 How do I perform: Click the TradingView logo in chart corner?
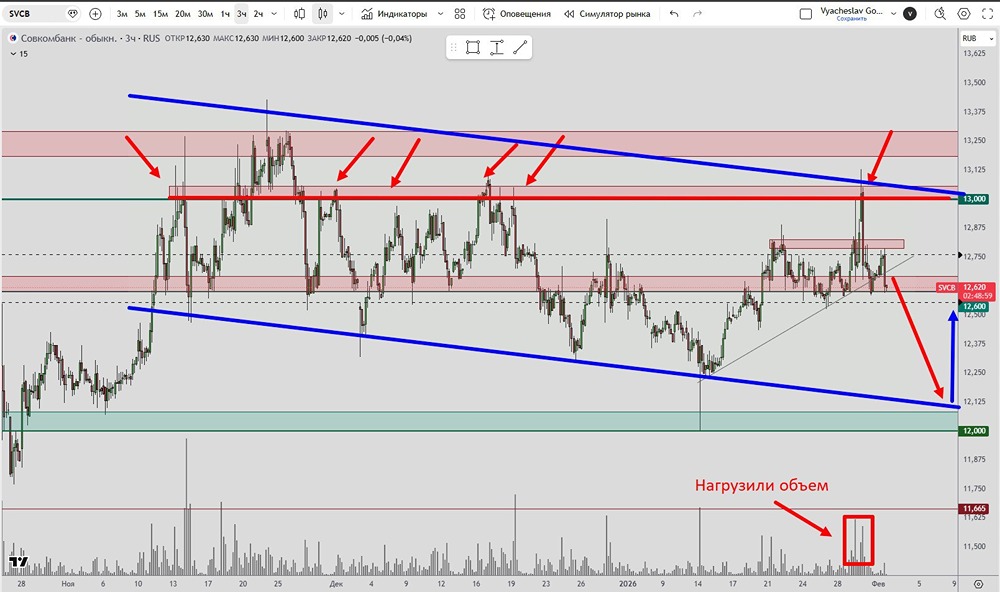coord(18,562)
